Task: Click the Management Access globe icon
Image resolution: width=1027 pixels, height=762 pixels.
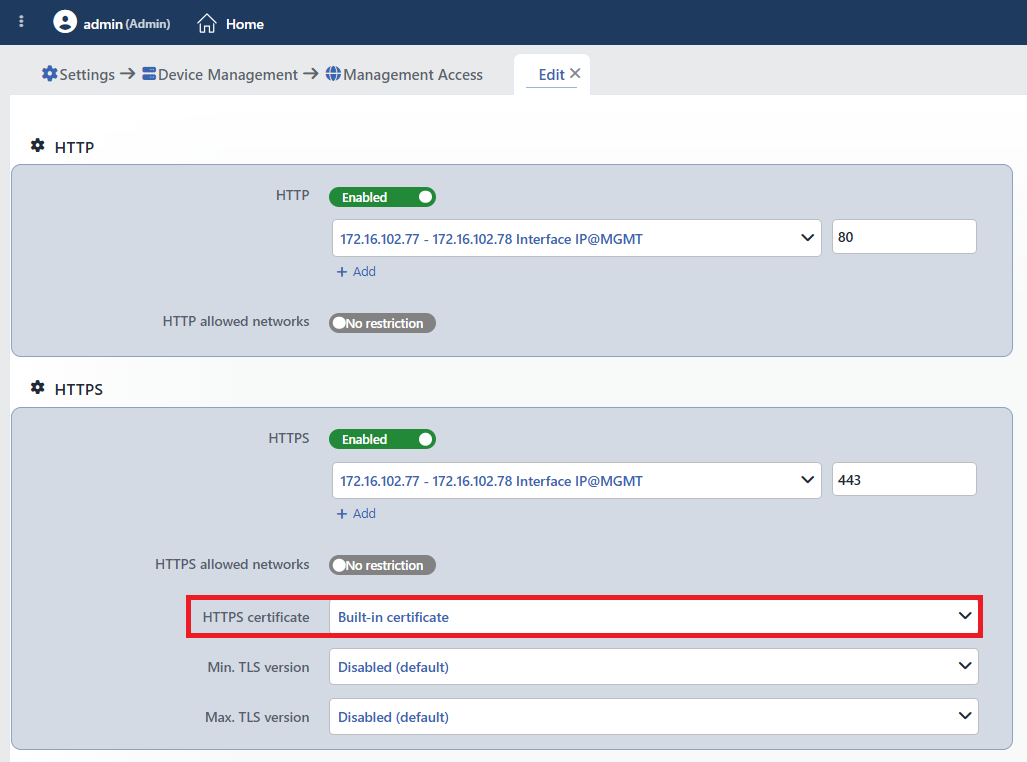Action: (333, 74)
